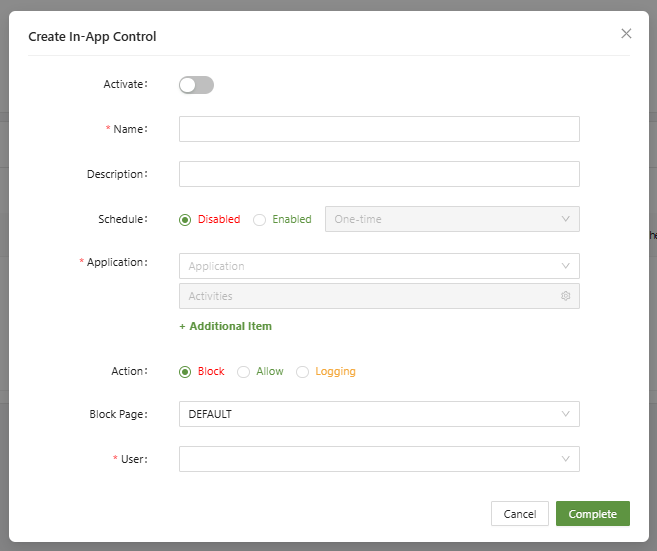The height and width of the screenshot is (551, 657).
Task: Open the User dropdown list
Action: pos(379,459)
